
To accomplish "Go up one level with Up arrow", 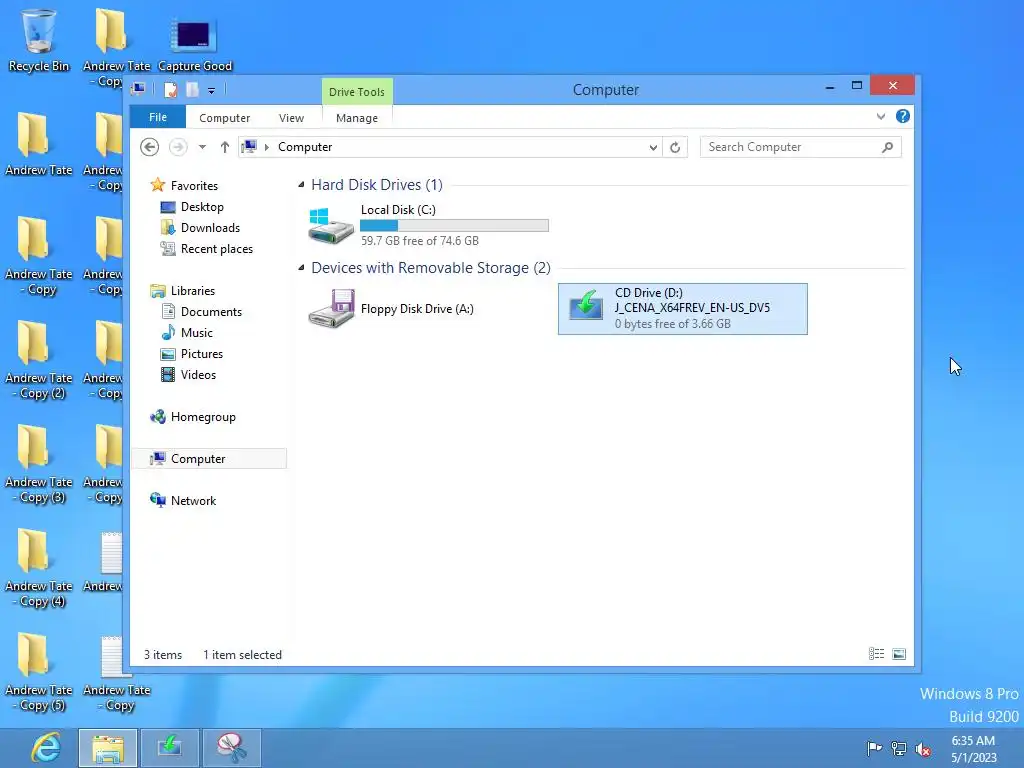I will click(225, 147).
